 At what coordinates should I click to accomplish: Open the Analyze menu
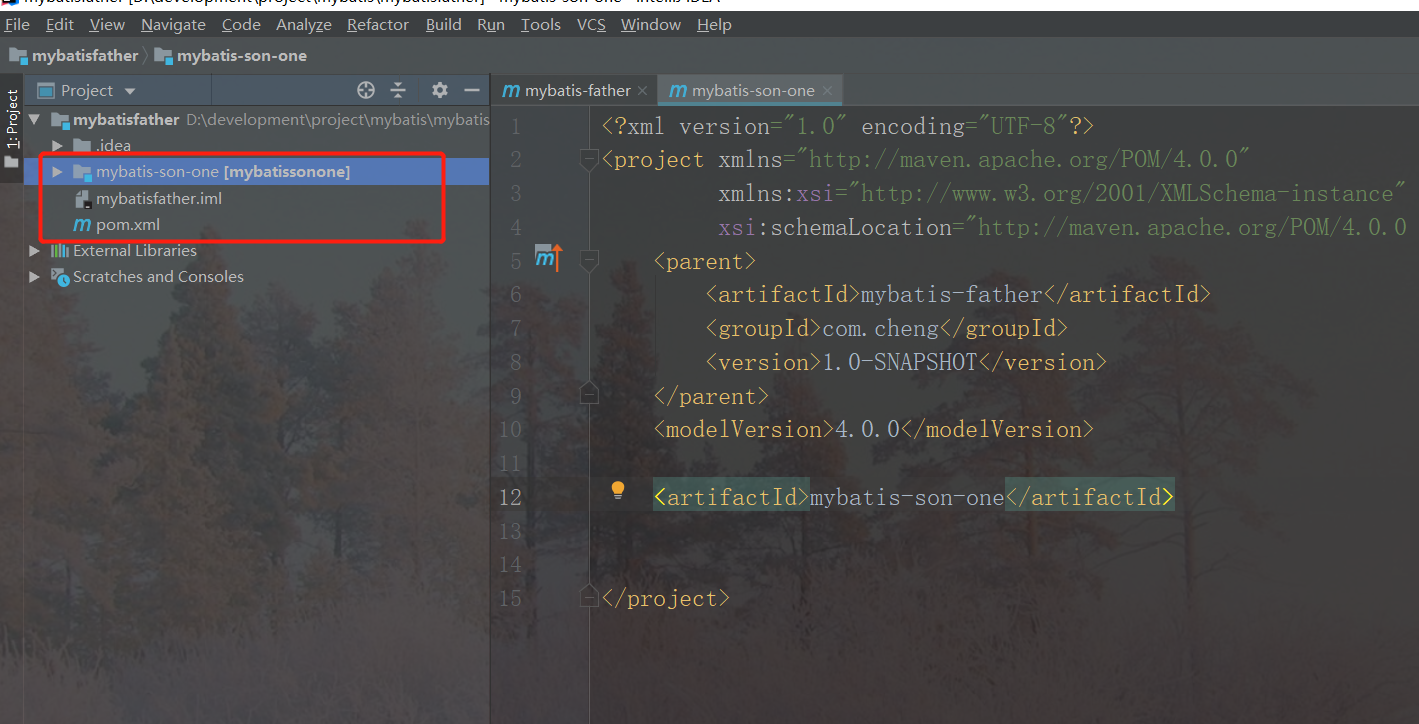(x=304, y=24)
